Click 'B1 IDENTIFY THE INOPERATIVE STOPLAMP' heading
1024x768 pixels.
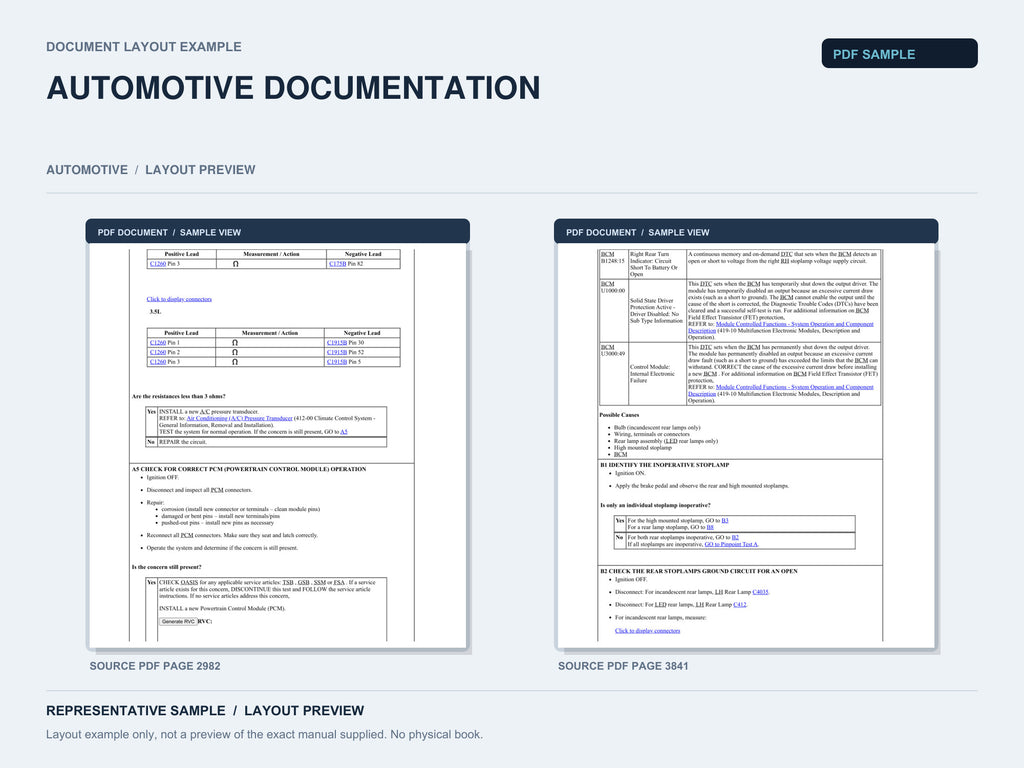click(x=664, y=465)
